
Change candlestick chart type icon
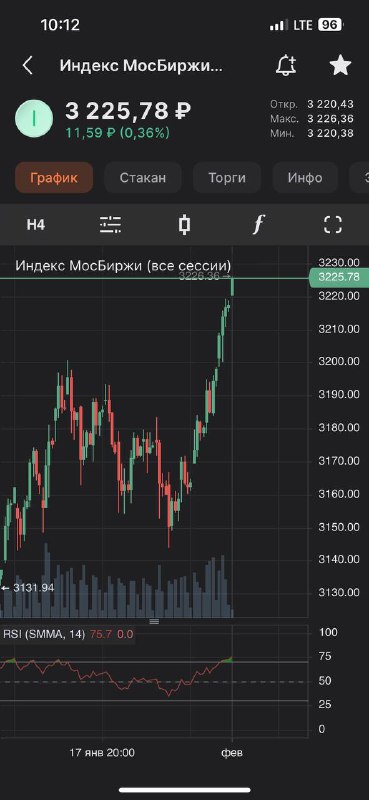pos(185,224)
